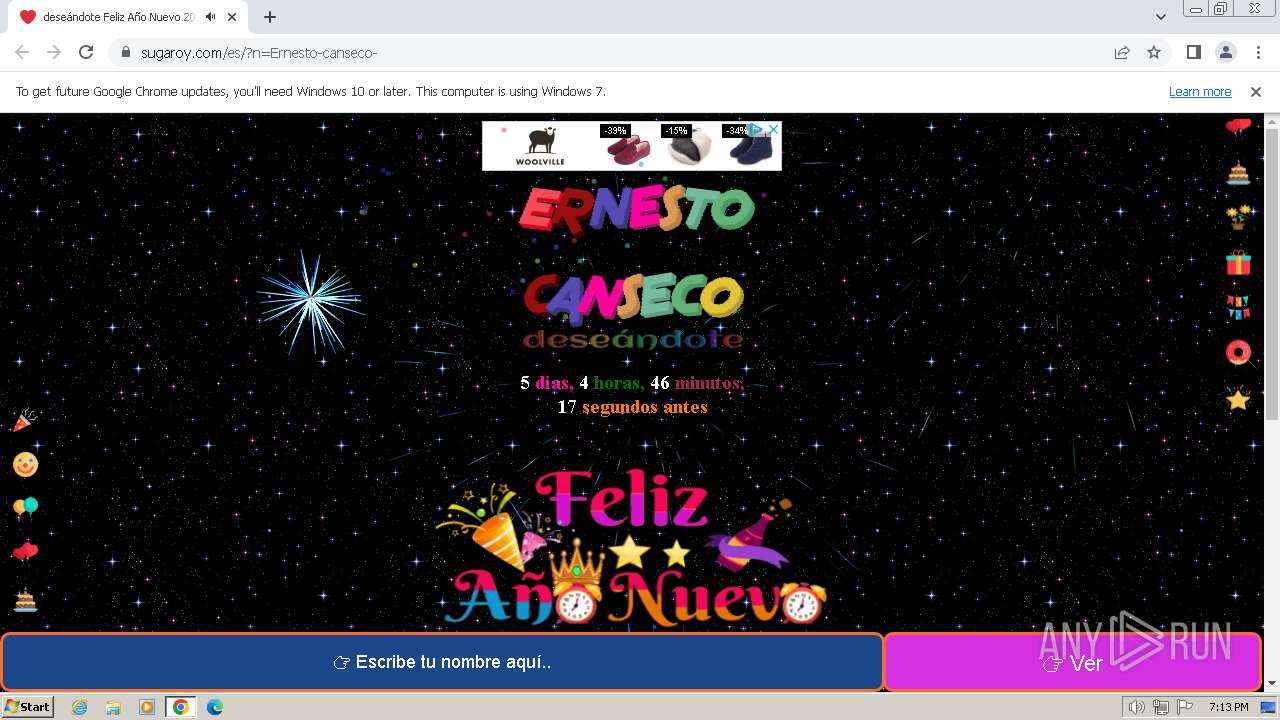Click the 7:13 PM system clock
The image size is (1280, 720).
click(1228, 707)
